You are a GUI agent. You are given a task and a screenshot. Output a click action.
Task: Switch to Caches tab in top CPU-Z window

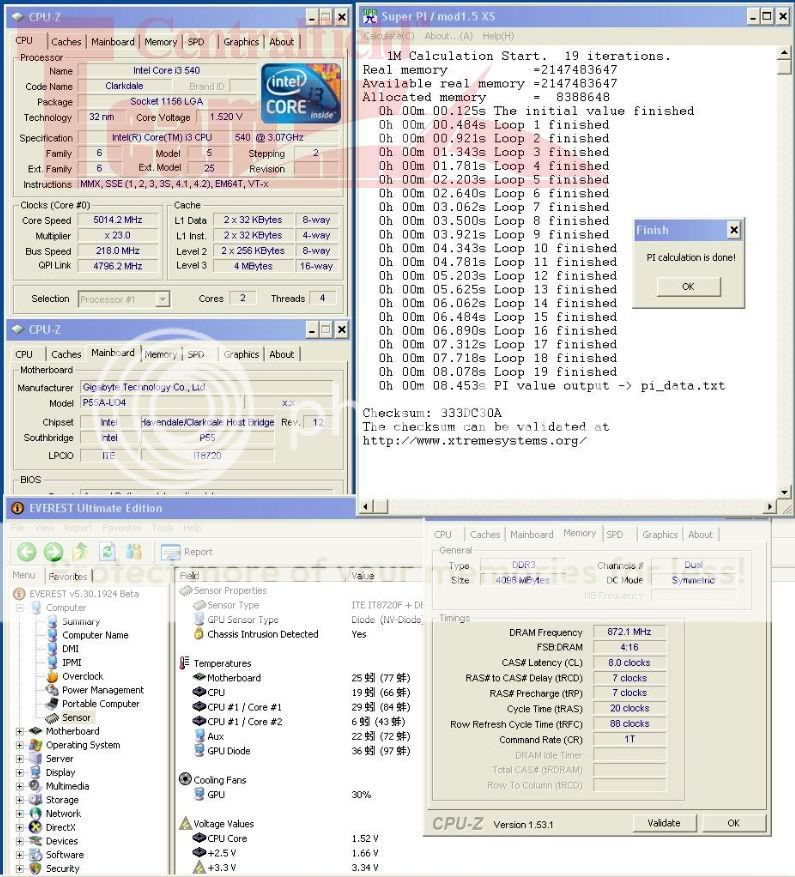coord(66,42)
